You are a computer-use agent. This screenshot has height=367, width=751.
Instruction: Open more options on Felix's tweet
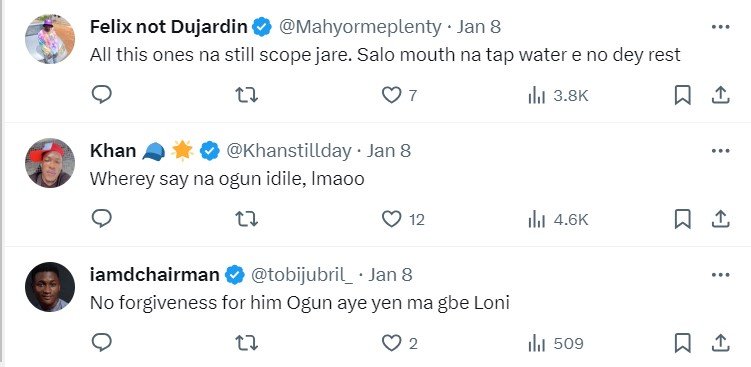(720, 27)
